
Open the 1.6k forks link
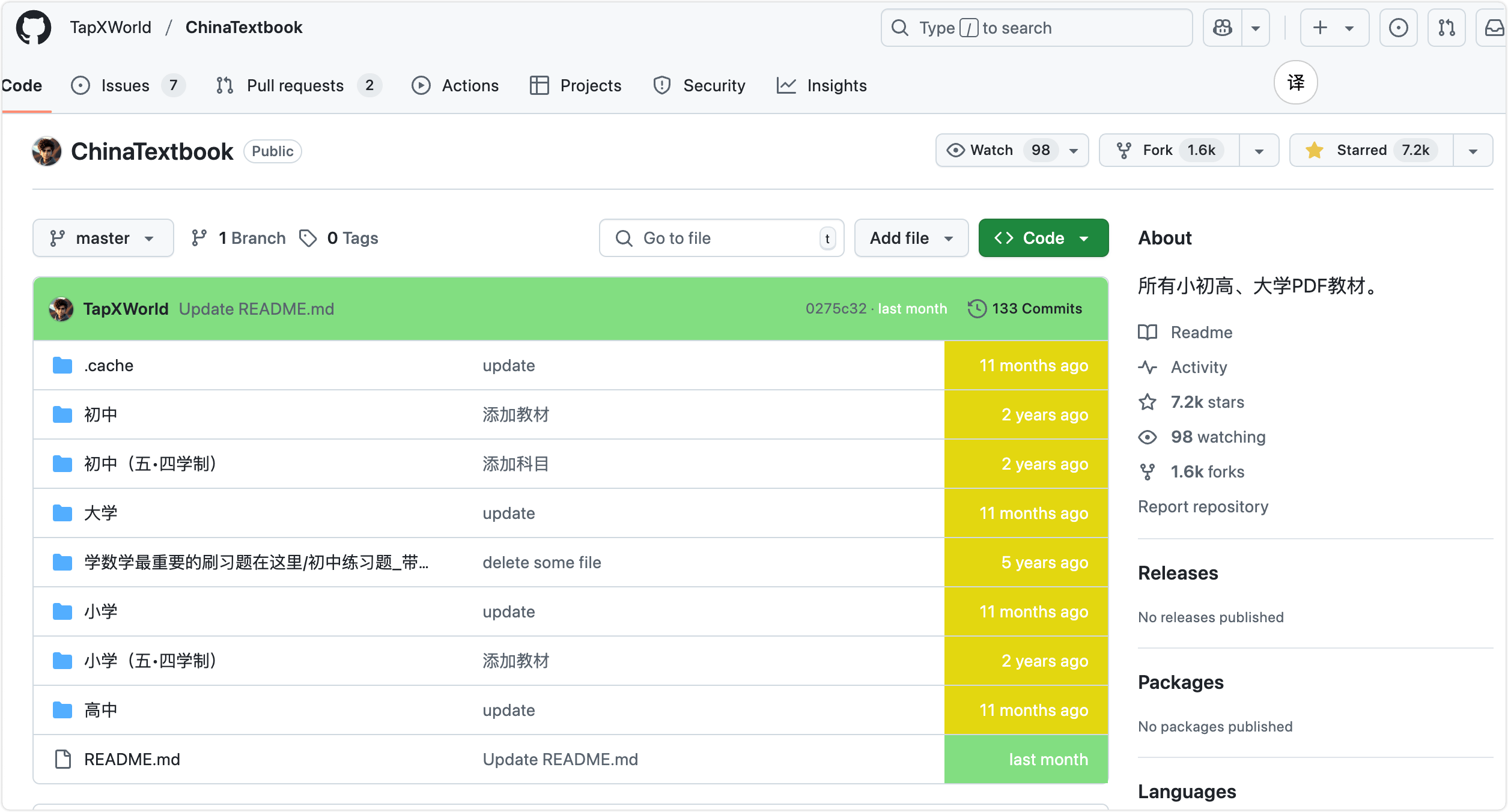[1191, 471]
